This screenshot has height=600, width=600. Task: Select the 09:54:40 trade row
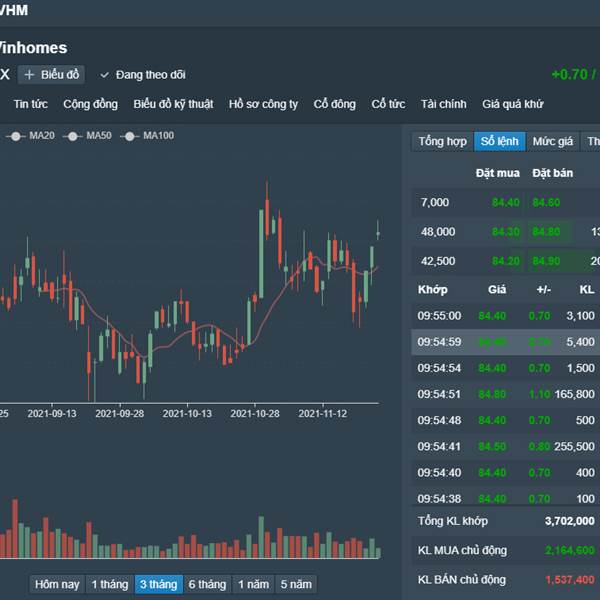tap(505, 473)
